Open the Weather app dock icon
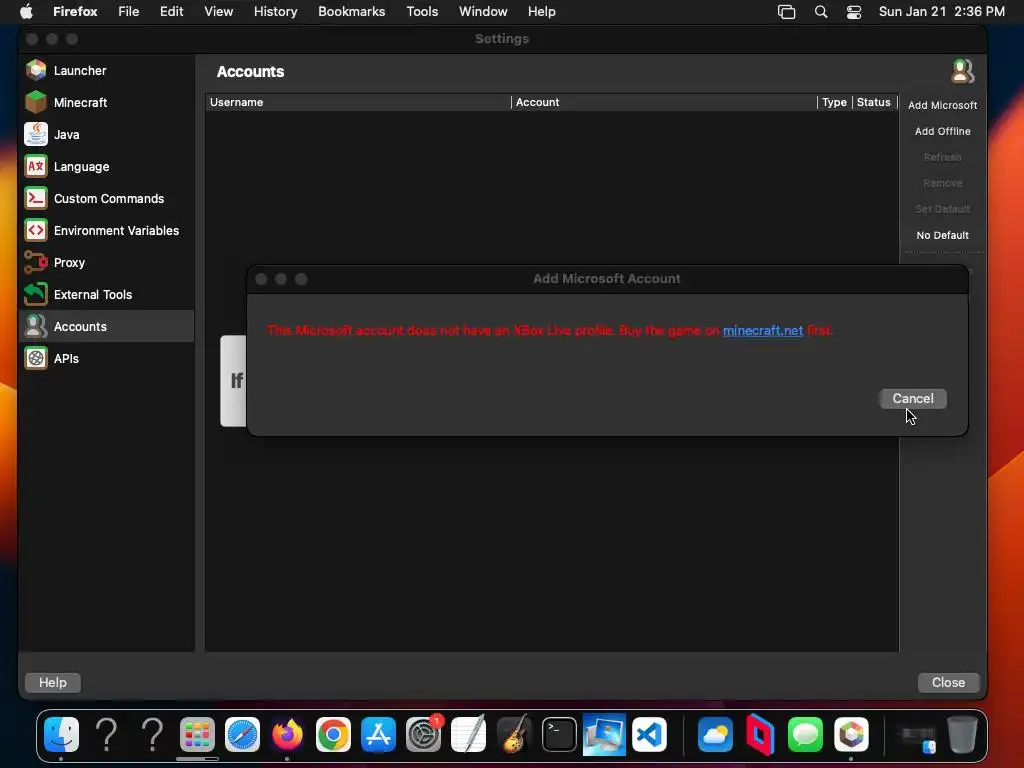This screenshot has height=768, width=1024. (x=715, y=735)
